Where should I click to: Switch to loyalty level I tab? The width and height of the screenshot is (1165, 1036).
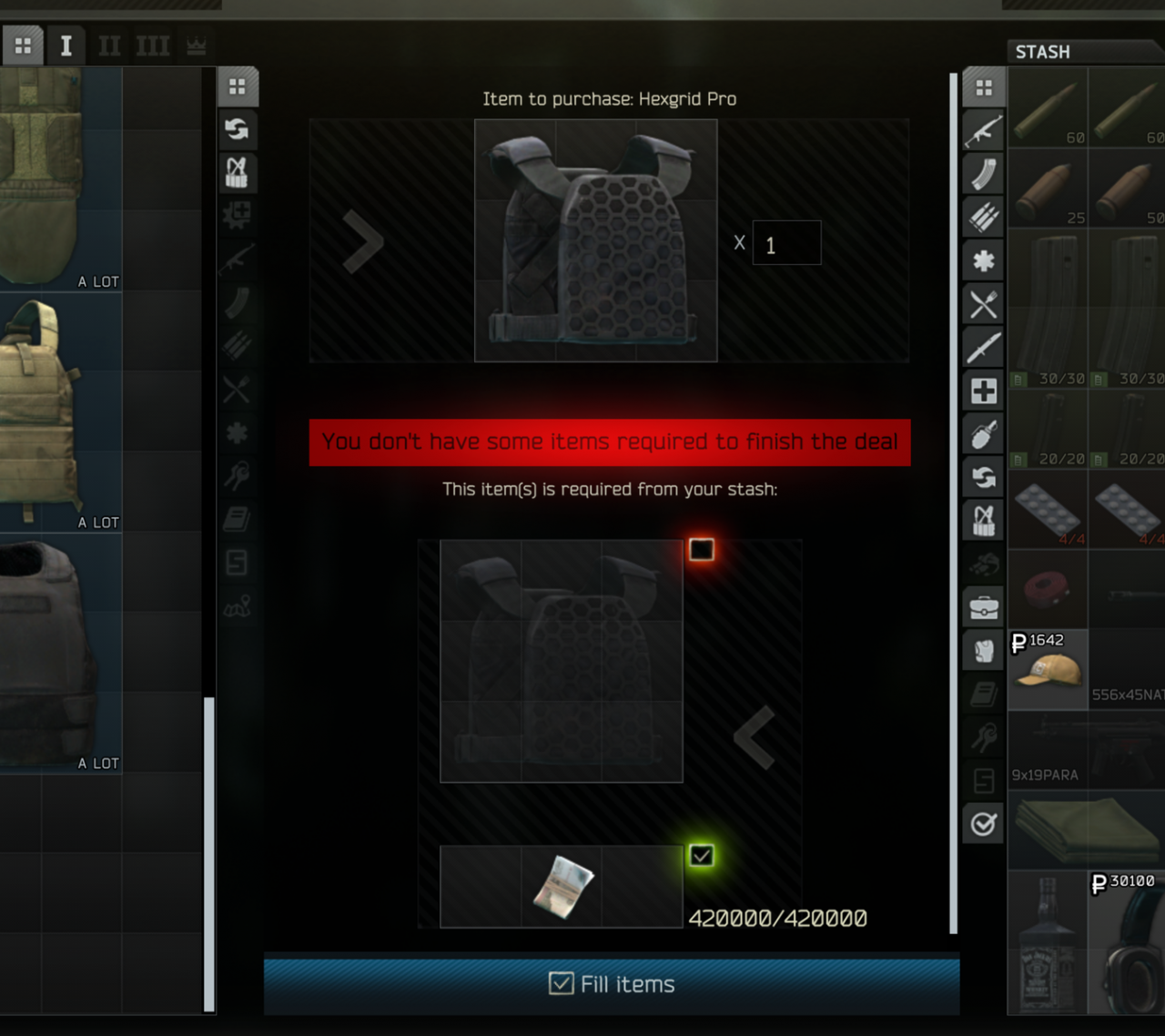pyautogui.click(x=66, y=46)
